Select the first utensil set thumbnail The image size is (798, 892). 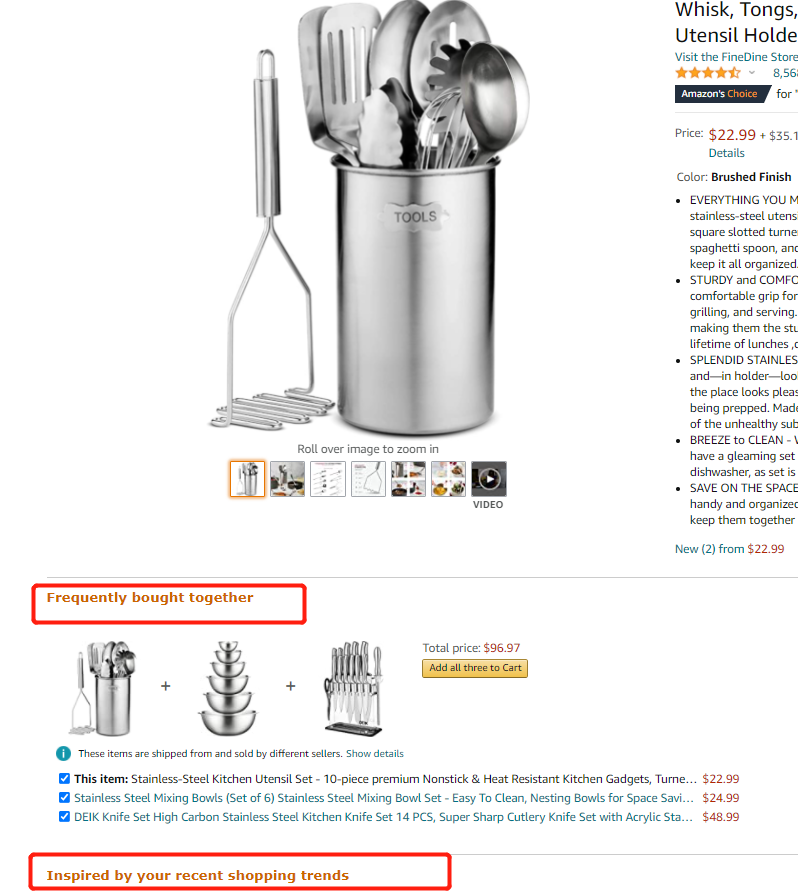(x=247, y=479)
